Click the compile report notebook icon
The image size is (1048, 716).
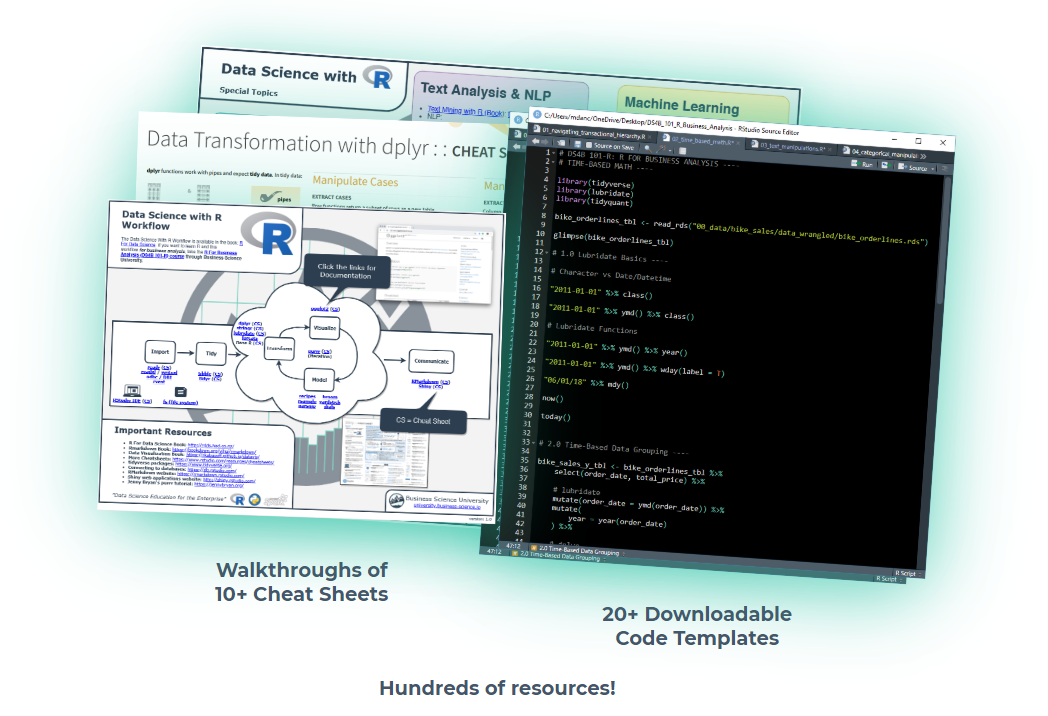(x=682, y=151)
